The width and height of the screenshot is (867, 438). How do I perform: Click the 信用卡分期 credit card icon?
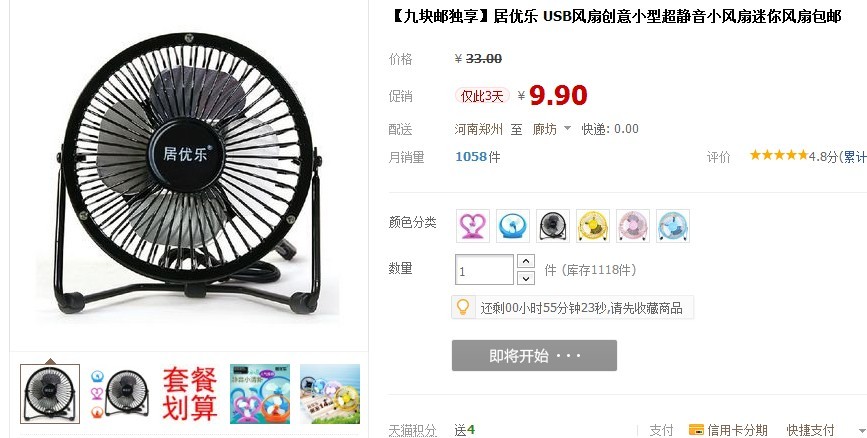point(696,430)
